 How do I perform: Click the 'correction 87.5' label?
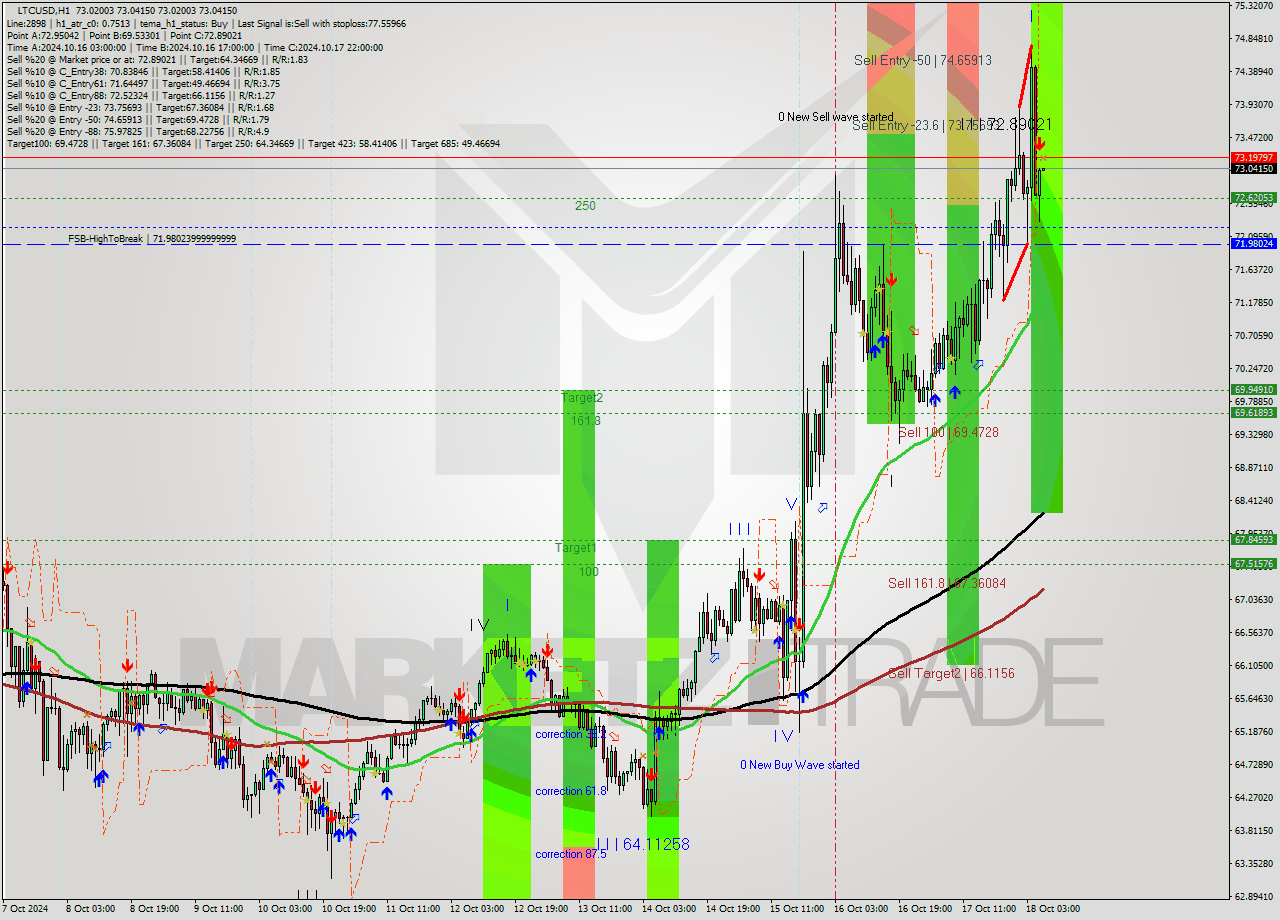(571, 854)
